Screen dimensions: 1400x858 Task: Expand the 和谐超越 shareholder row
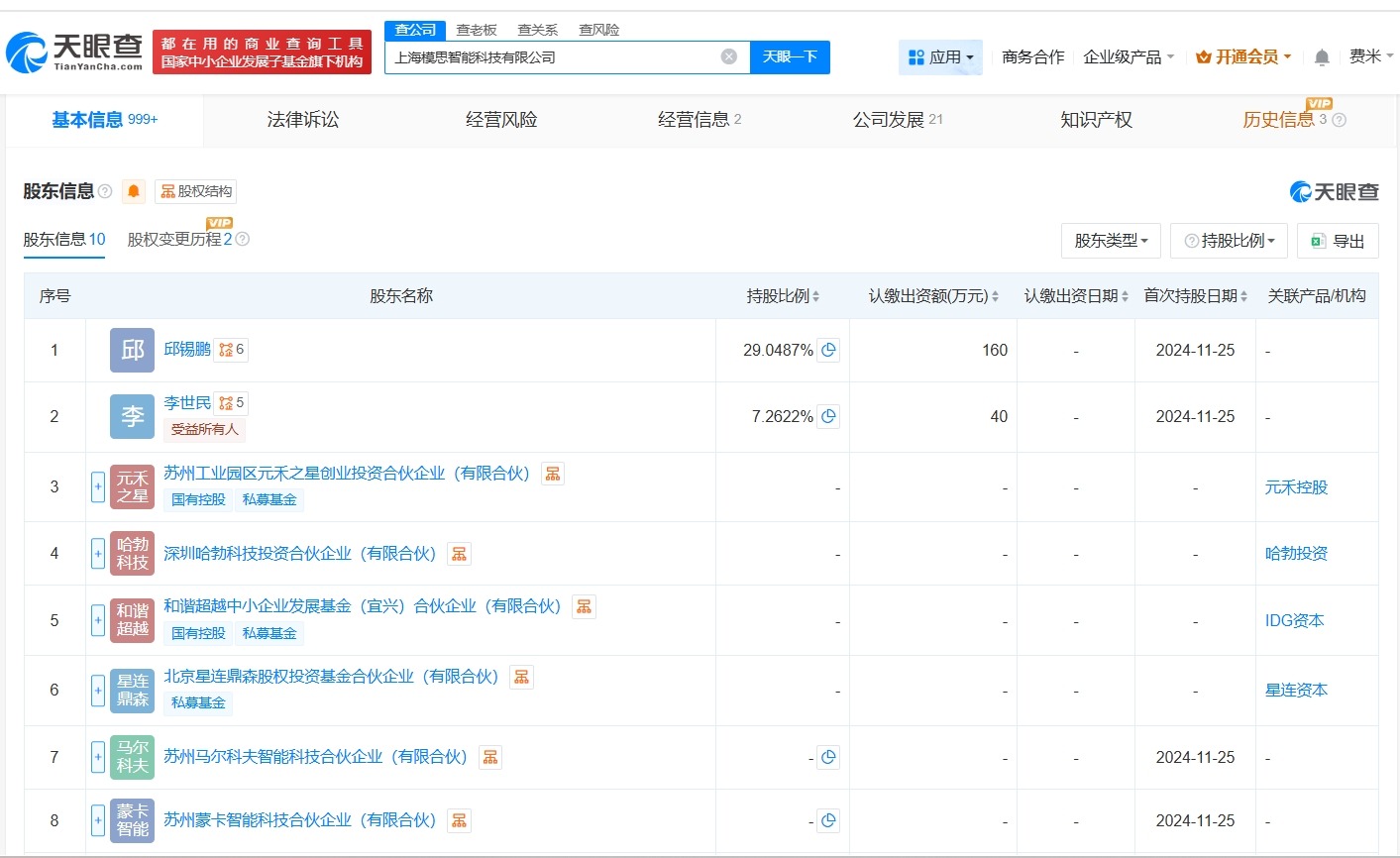click(97, 619)
